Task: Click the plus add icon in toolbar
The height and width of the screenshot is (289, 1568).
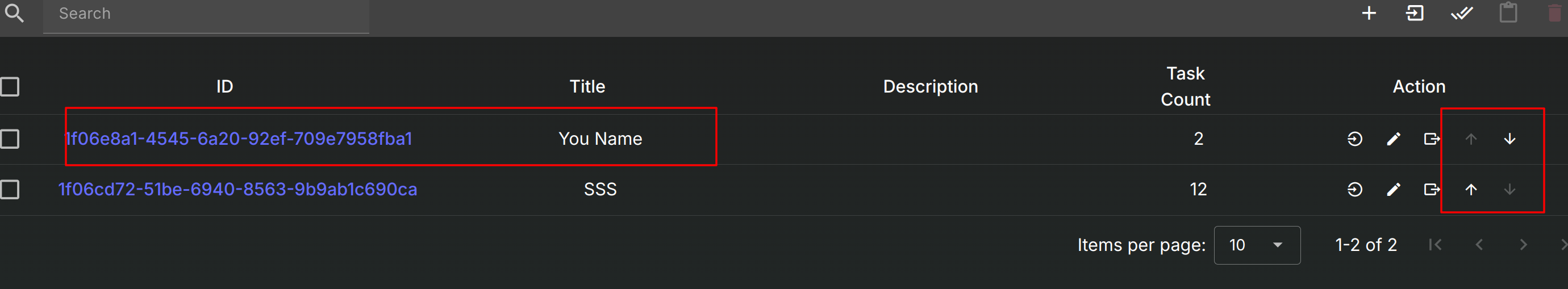Action: (x=1369, y=14)
